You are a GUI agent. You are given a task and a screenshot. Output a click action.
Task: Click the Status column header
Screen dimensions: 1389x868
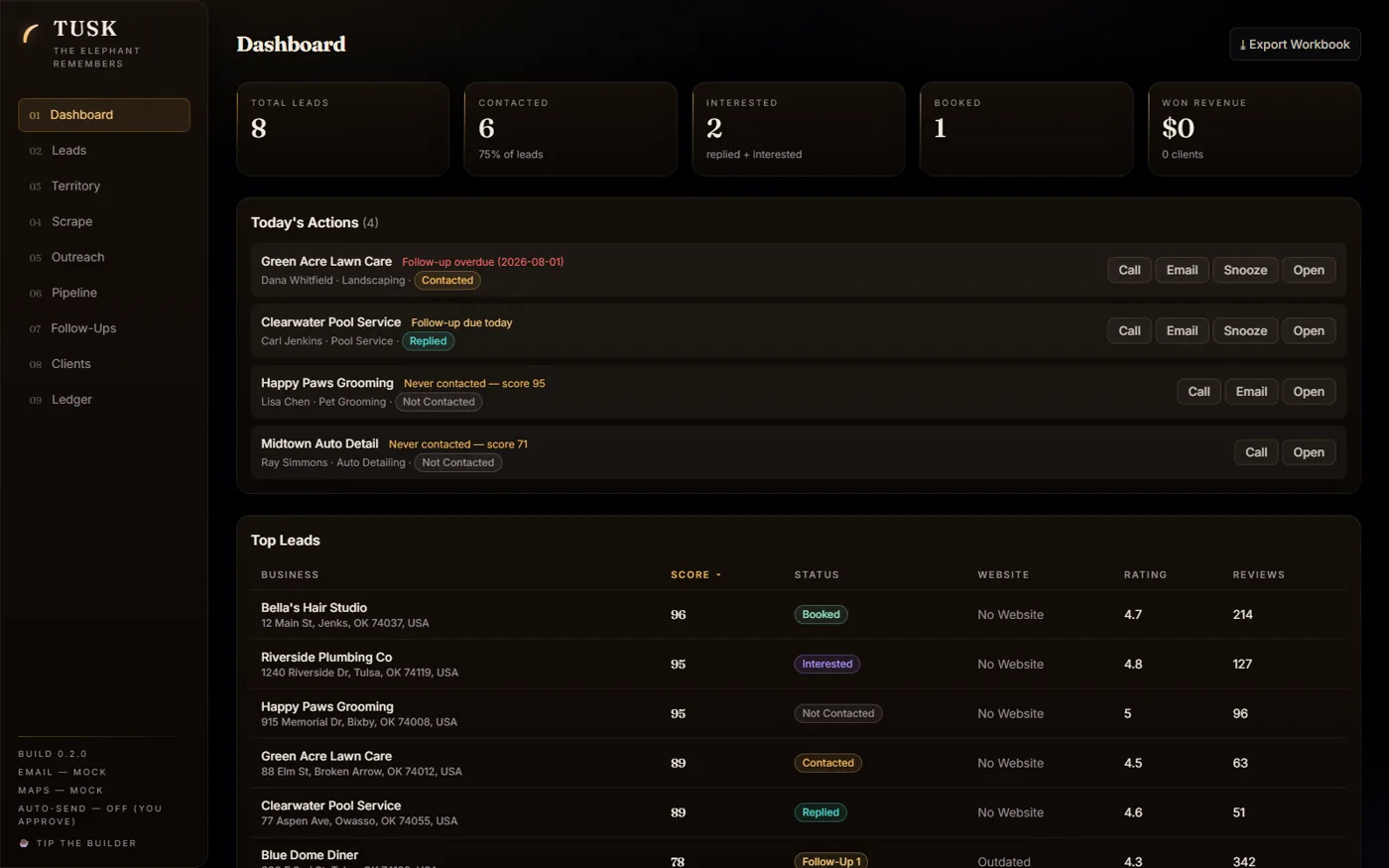[x=817, y=575]
